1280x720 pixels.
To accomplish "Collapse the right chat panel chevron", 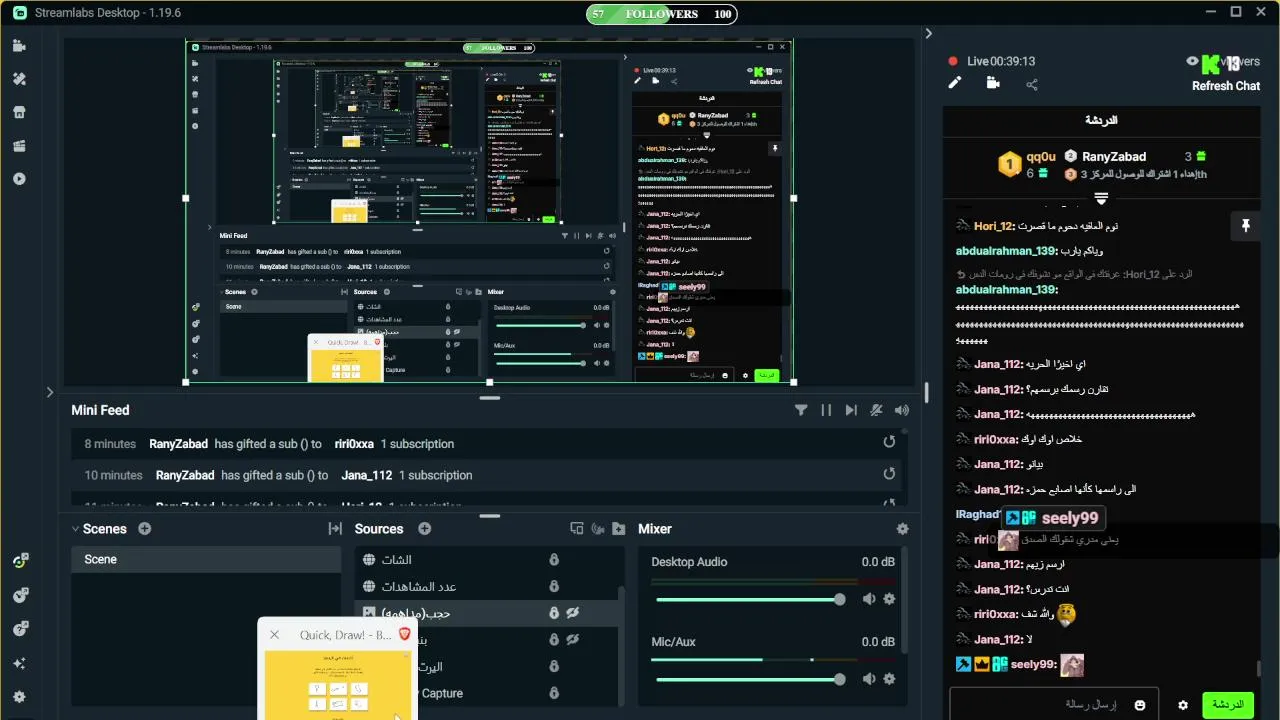I will pyautogui.click(x=928, y=33).
